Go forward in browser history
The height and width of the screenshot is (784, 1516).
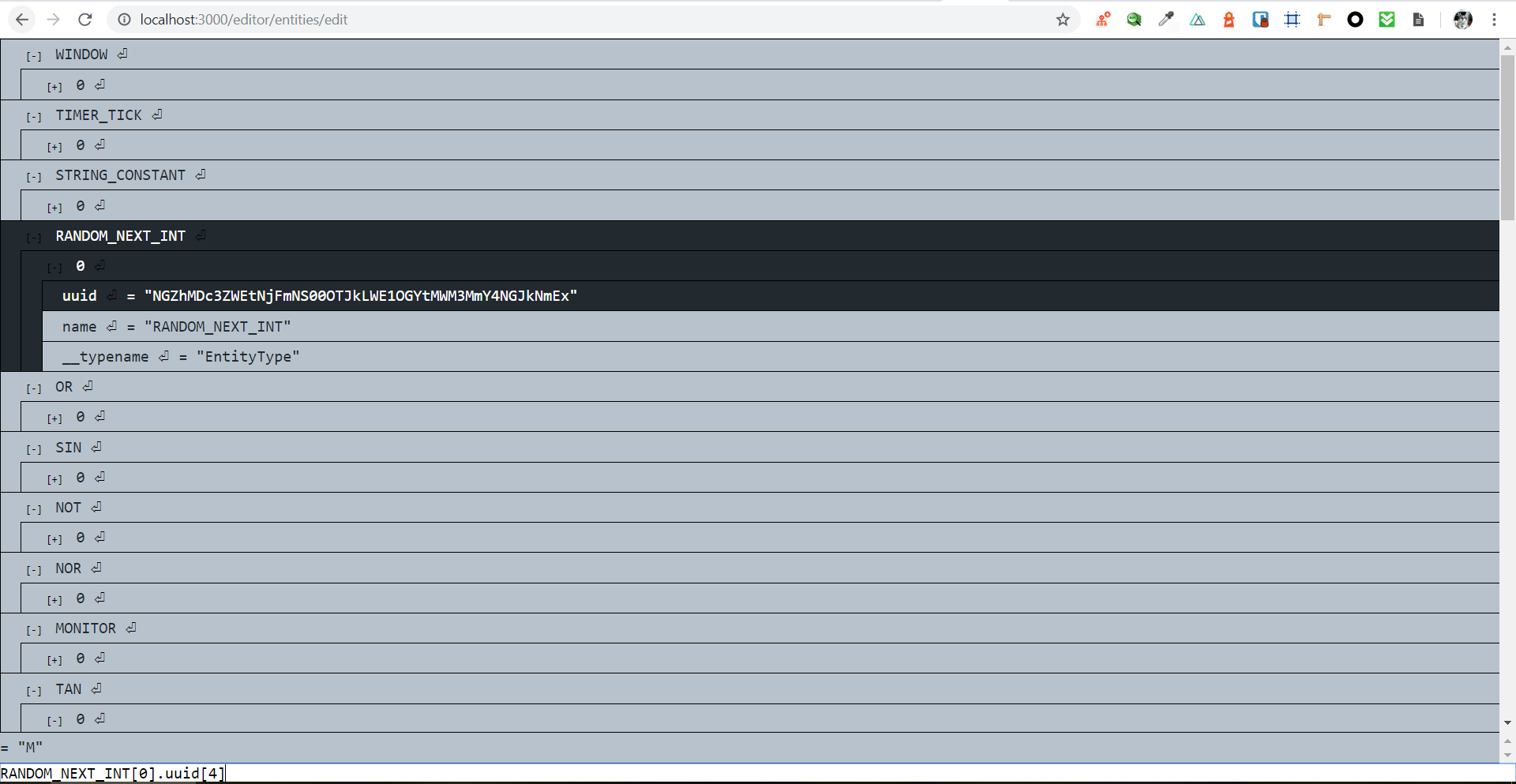(54, 20)
